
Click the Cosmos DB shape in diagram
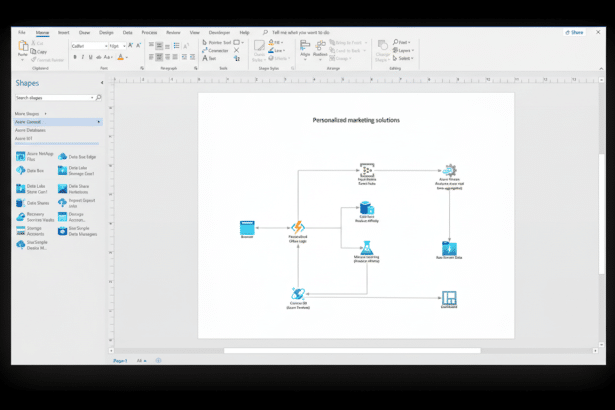(x=298, y=293)
